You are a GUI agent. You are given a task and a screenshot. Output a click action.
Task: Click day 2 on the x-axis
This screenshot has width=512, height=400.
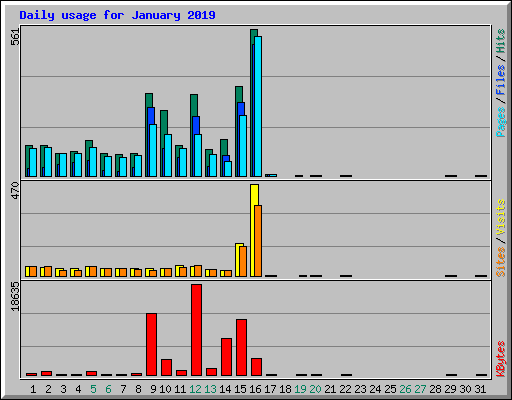pyautogui.click(x=48, y=389)
